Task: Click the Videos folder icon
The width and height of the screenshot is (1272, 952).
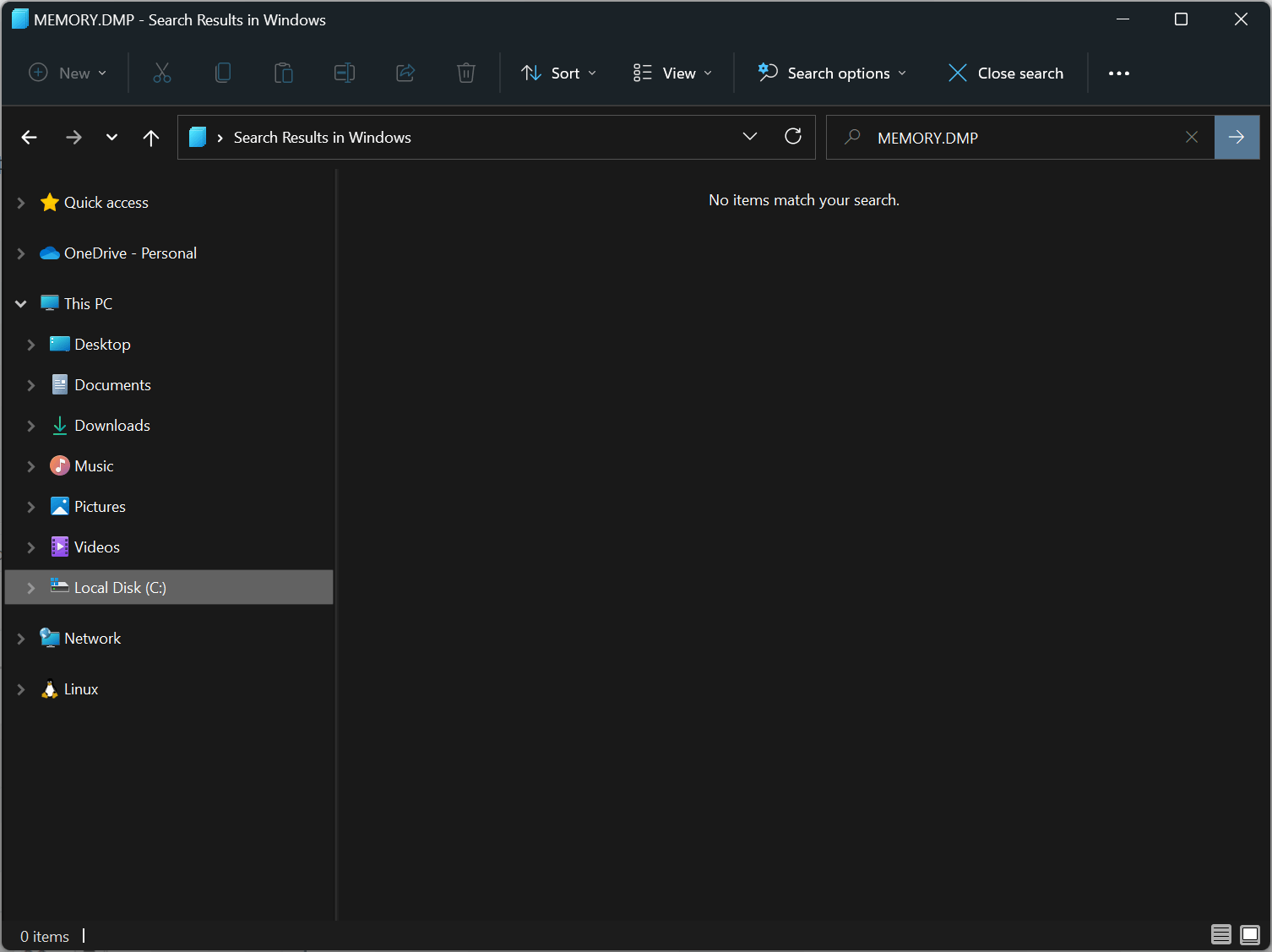Action: pos(60,547)
